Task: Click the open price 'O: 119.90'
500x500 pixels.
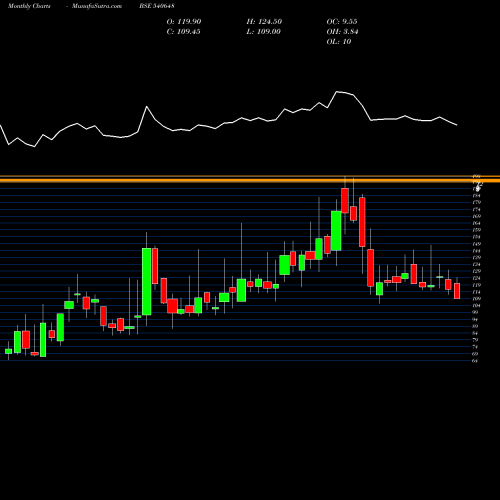Action: tap(184, 22)
